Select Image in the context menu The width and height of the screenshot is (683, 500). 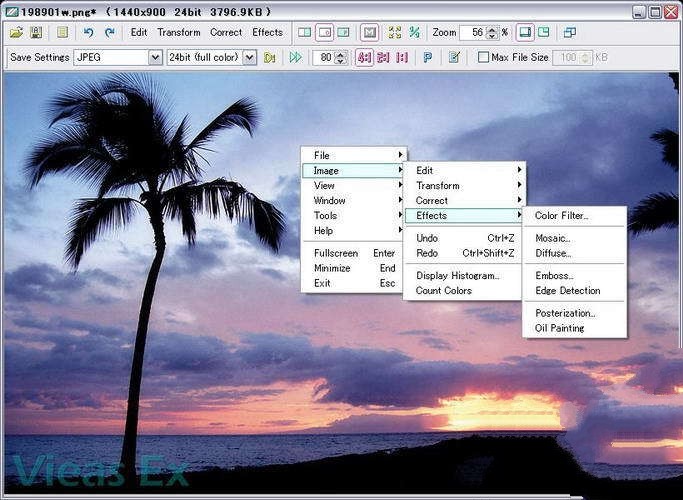click(x=353, y=170)
